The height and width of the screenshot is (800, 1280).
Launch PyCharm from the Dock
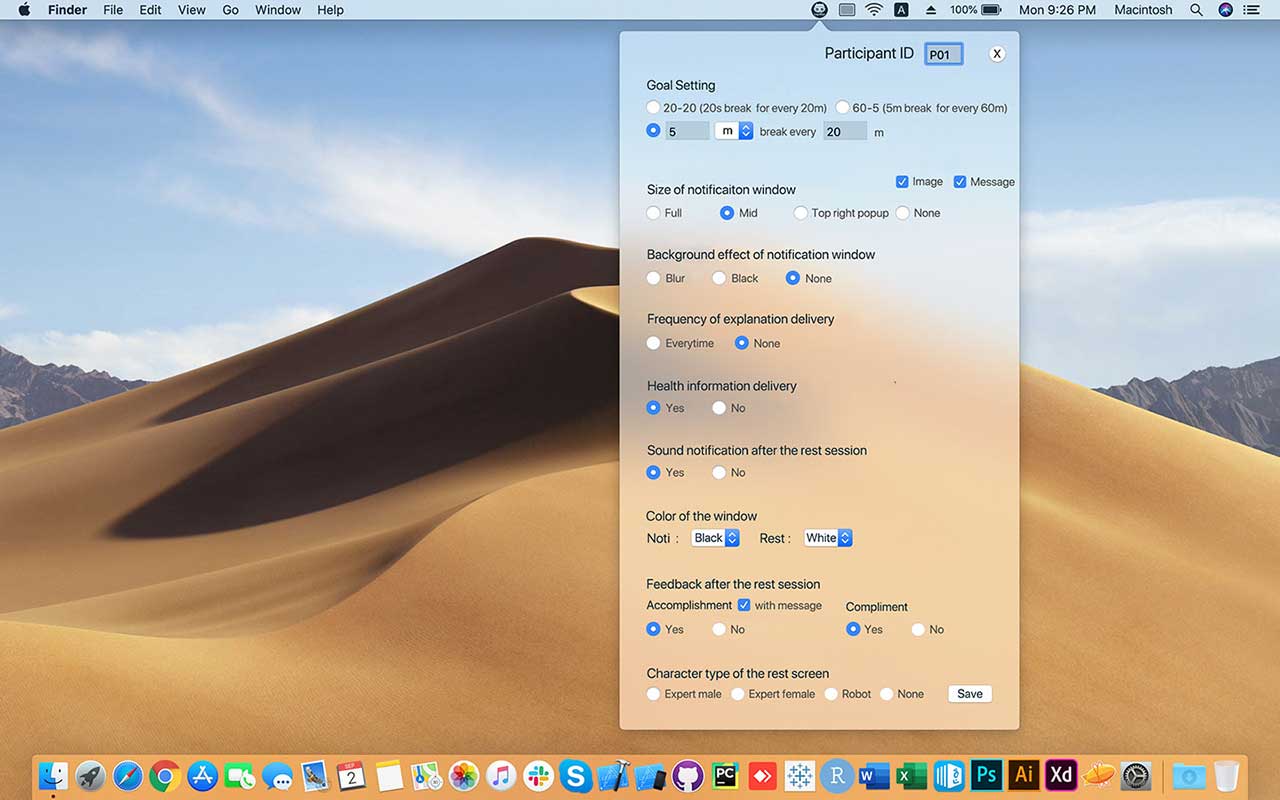coord(725,775)
